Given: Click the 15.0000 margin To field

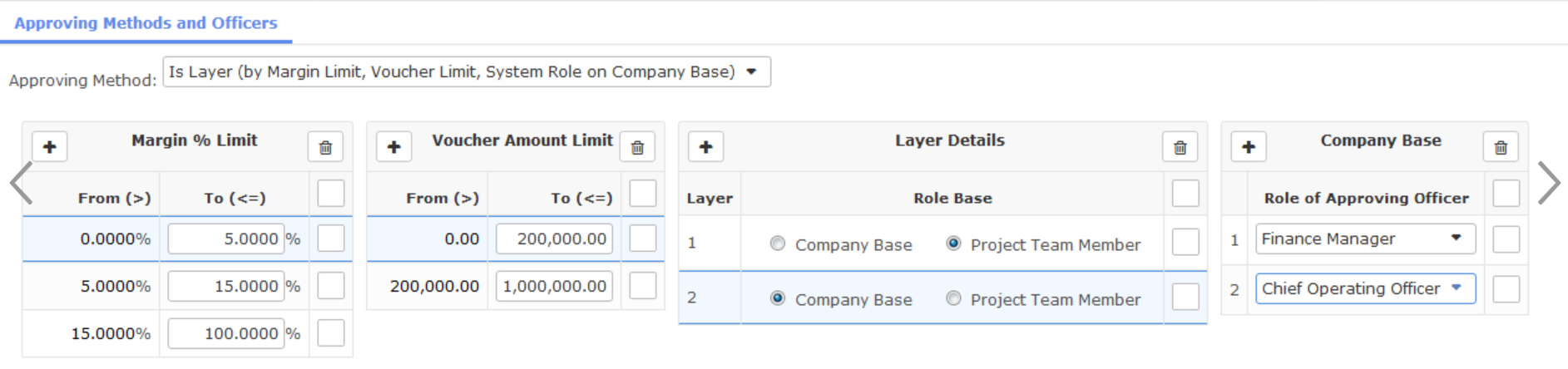Looking at the screenshot, I should coord(226,286).
